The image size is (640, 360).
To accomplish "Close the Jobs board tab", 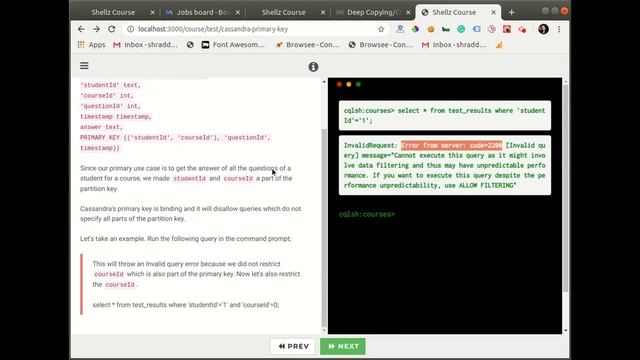I will pos(238,12).
